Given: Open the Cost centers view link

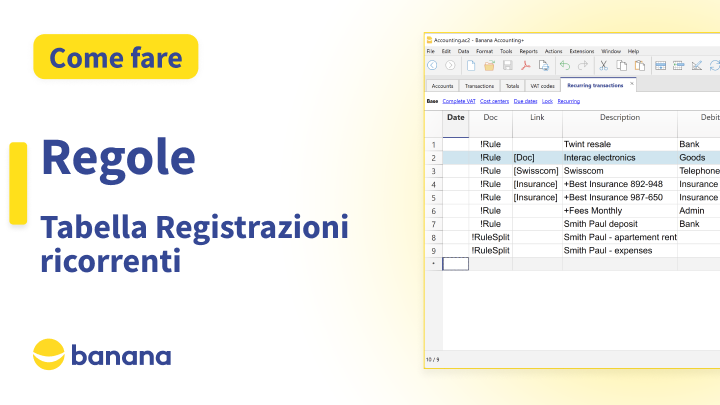Looking at the screenshot, I should tap(495, 101).
